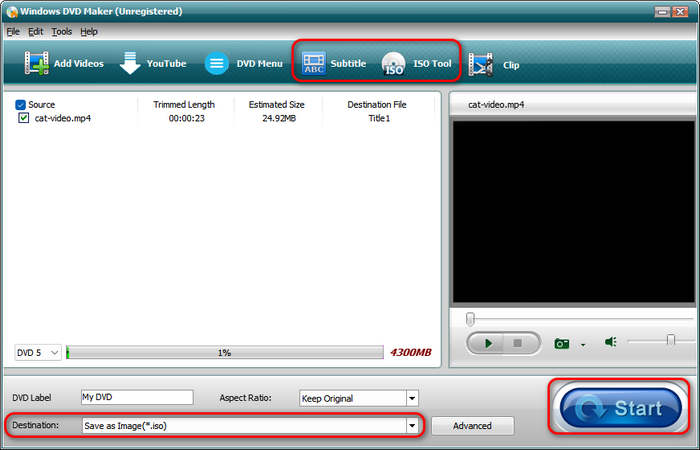
Task: Click the Add Videos toolbar icon
Action: click(x=36, y=63)
